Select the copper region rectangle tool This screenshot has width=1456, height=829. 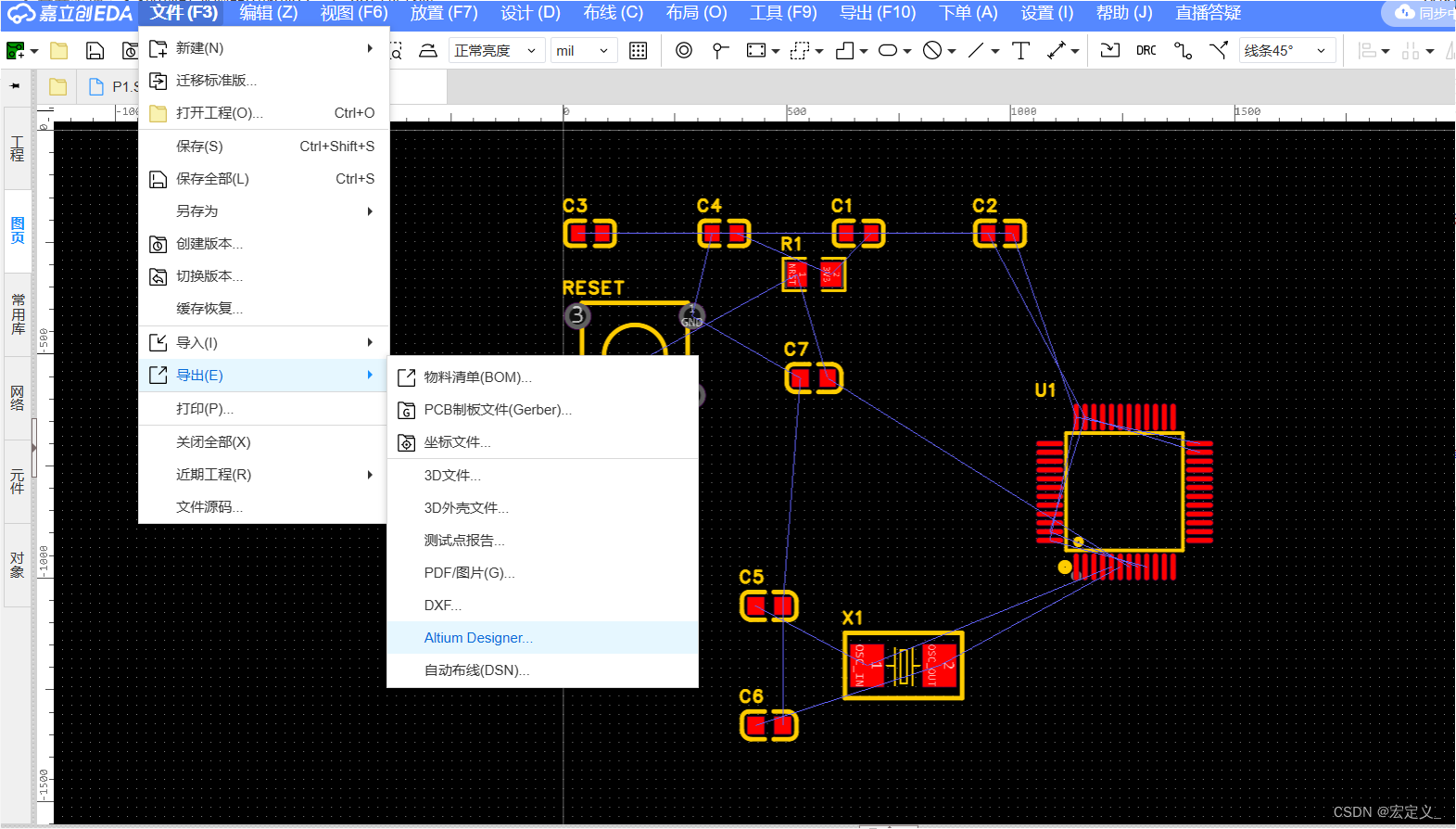pos(756,50)
